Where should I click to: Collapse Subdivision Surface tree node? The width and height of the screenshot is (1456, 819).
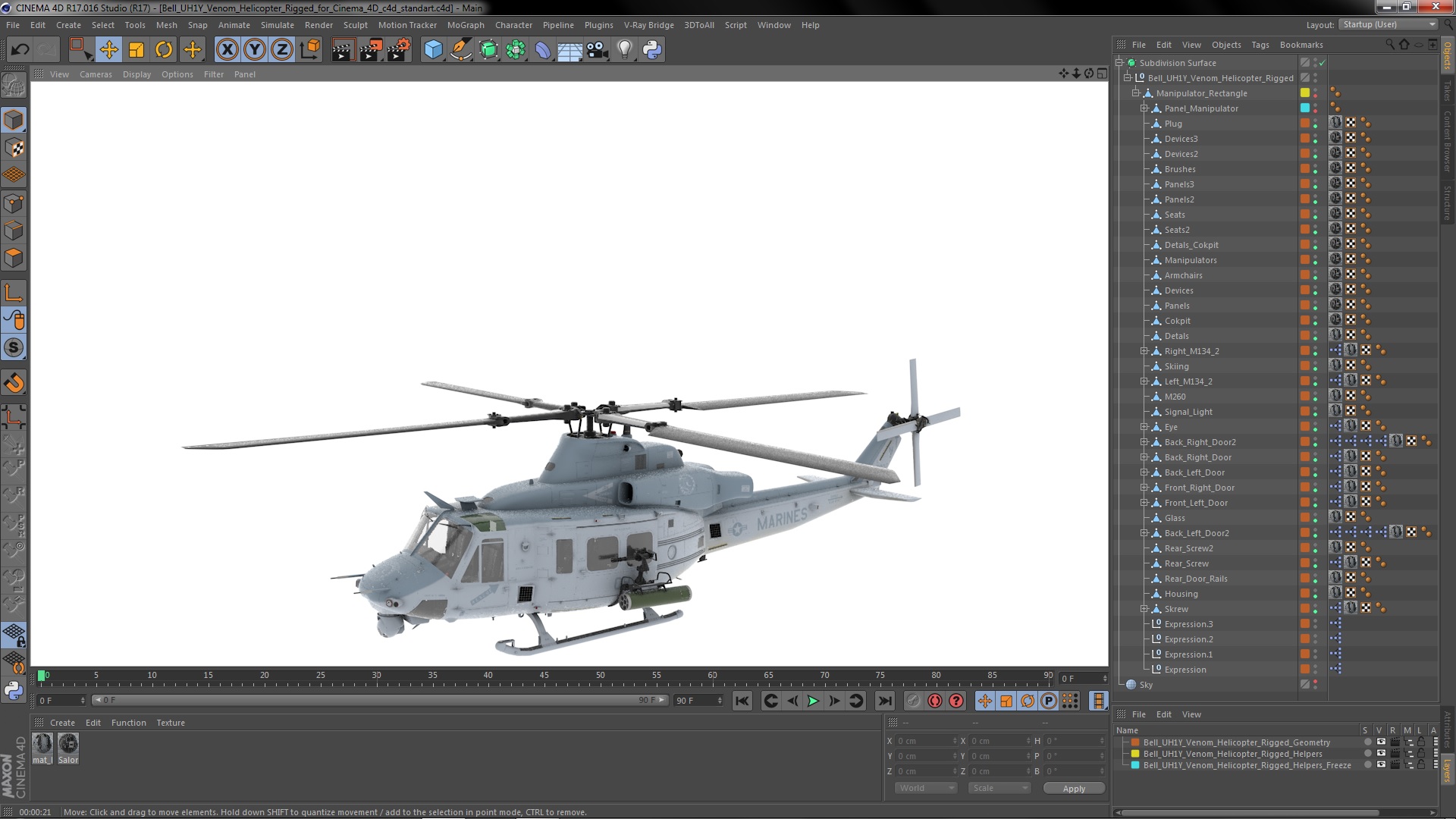[x=1119, y=63]
